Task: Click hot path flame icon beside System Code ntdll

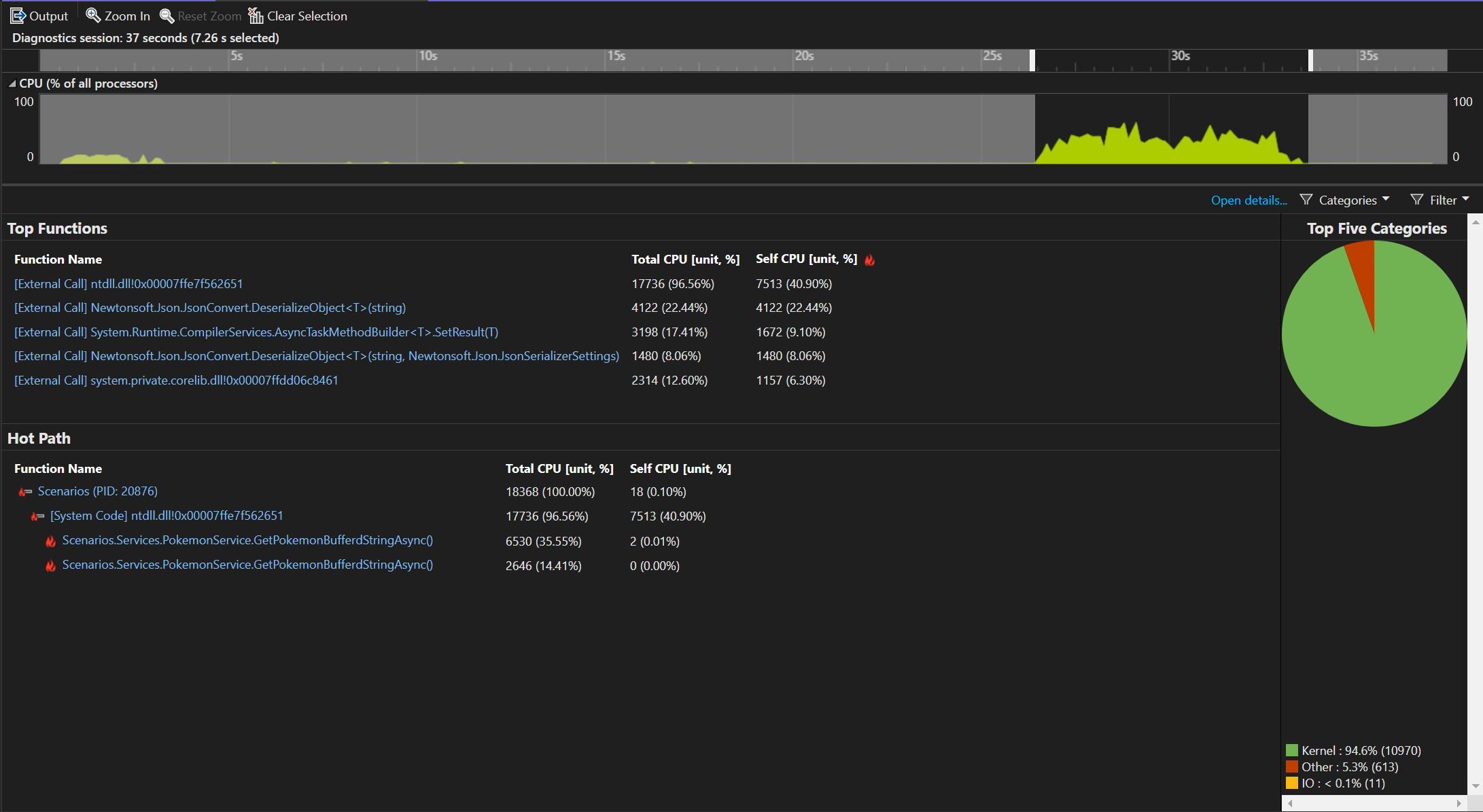Action: [x=37, y=516]
